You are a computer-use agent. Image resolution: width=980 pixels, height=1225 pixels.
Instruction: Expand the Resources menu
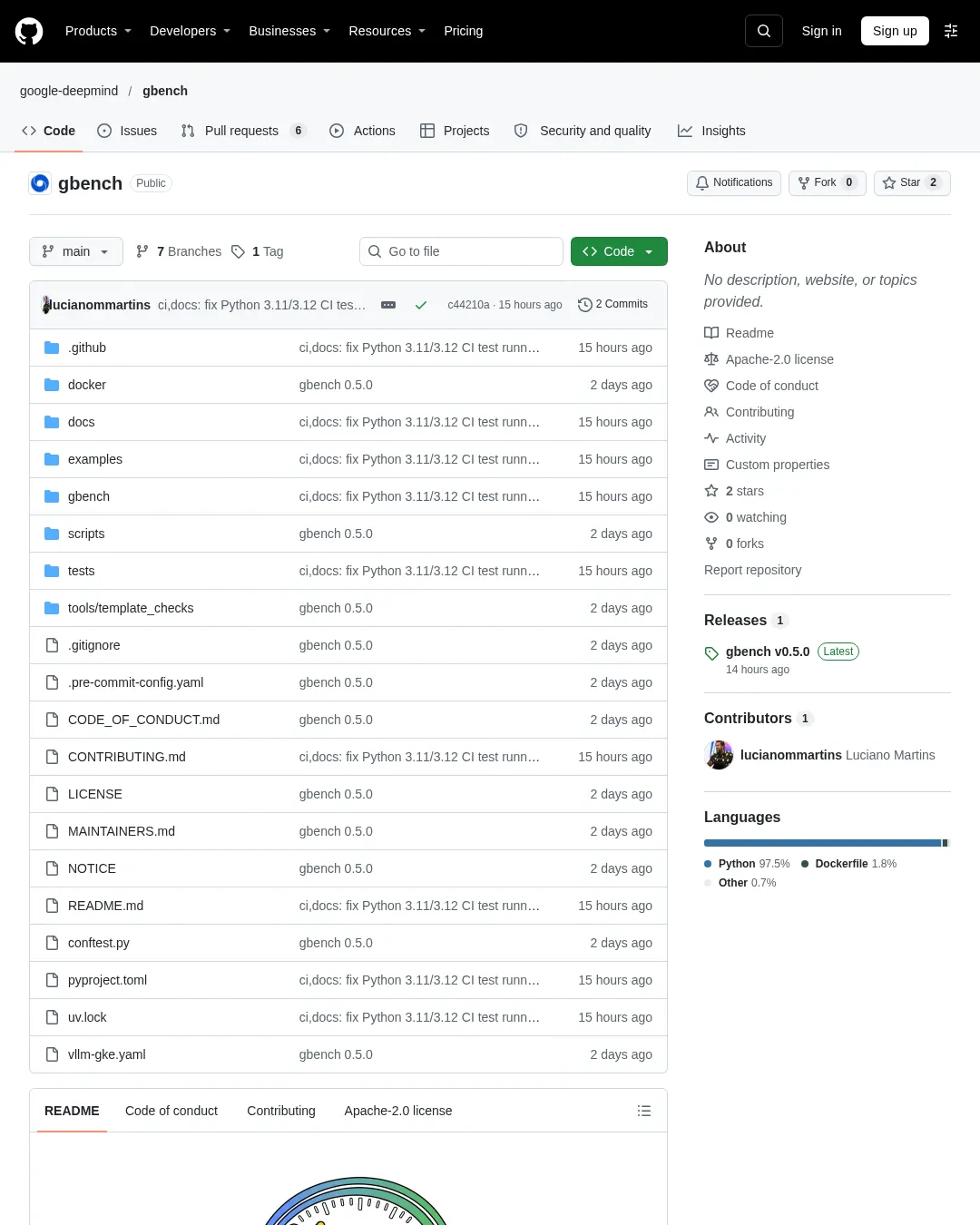(387, 31)
